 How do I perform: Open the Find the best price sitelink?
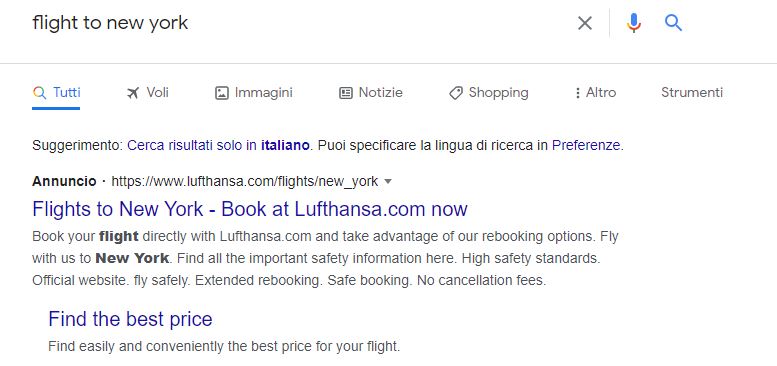pos(130,319)
